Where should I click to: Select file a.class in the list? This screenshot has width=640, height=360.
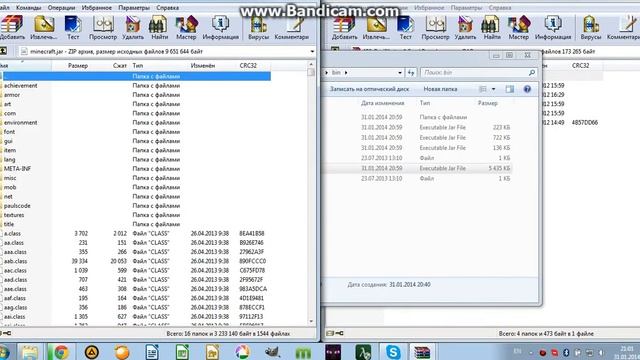[x=135, y=233]
